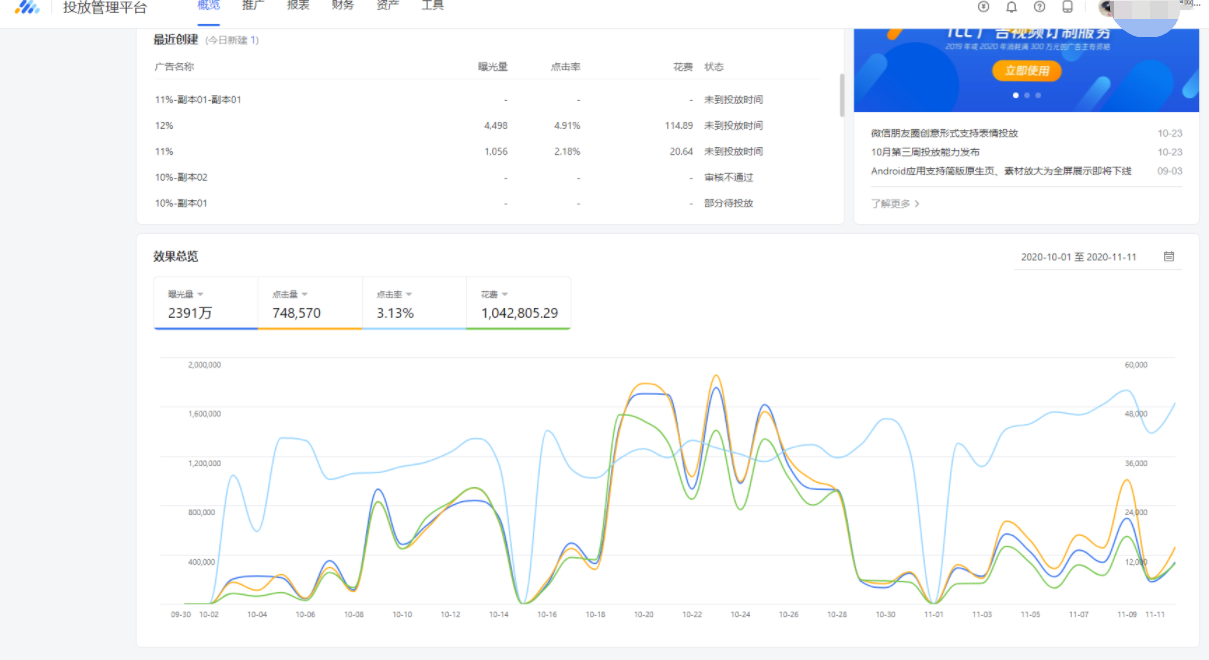The image size is (1209, 660).
Task: Expand the 花费 metric dropdown
Action: pyautogui.click(x=505, y=294)
